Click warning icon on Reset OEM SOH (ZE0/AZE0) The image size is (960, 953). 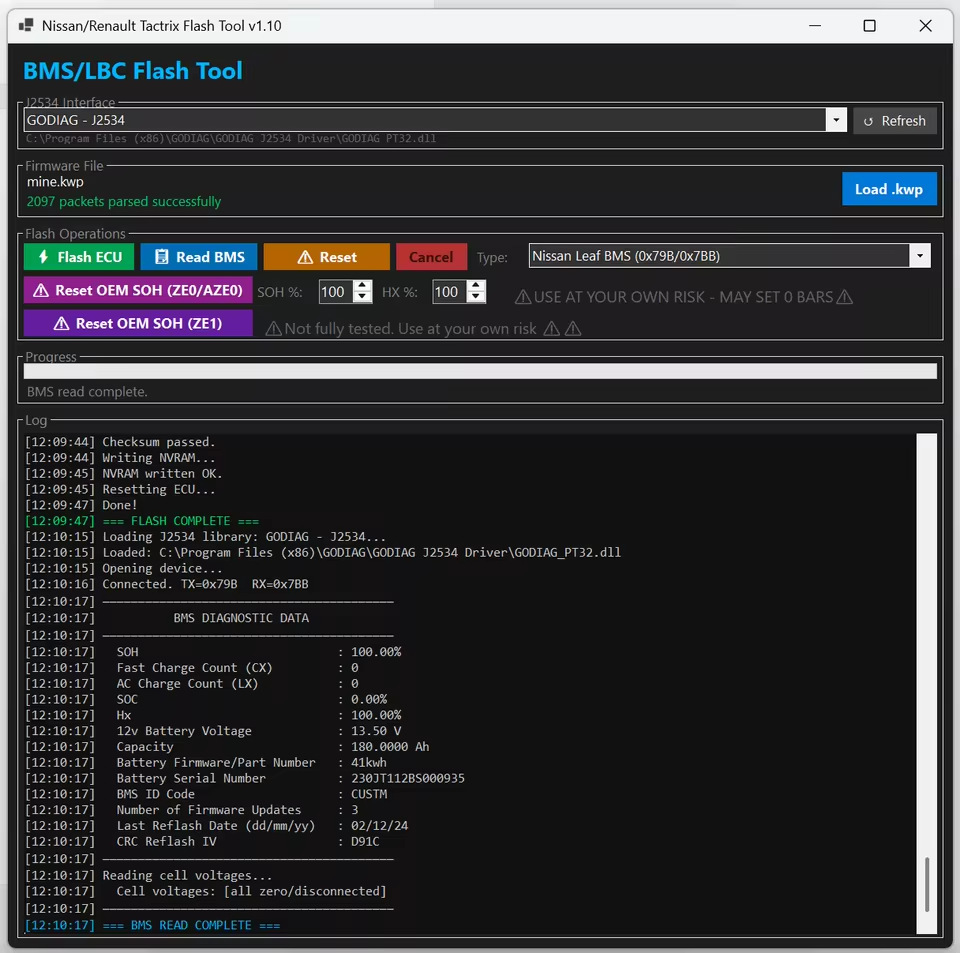click(x=41, y=290)
